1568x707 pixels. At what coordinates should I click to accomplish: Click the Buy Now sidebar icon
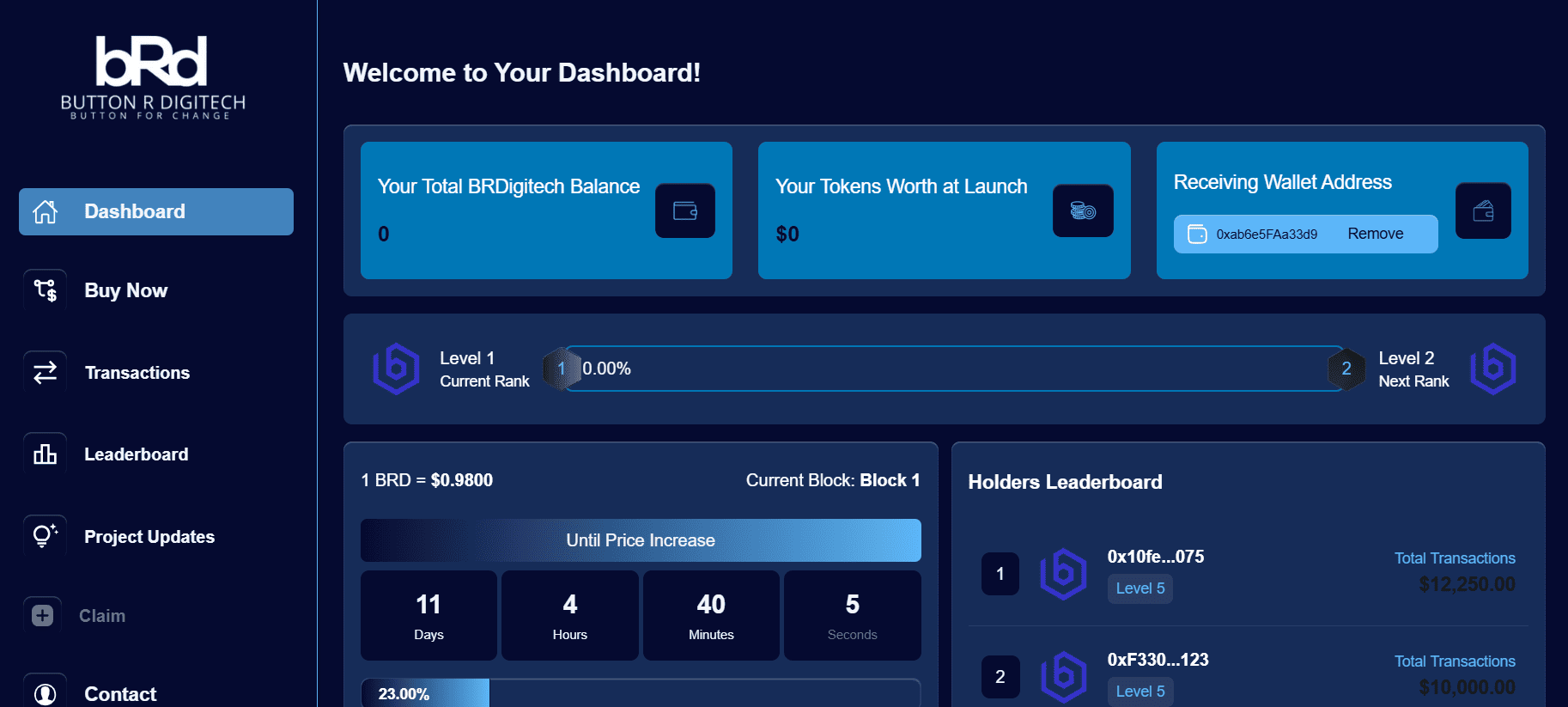(x=45, y=290)
